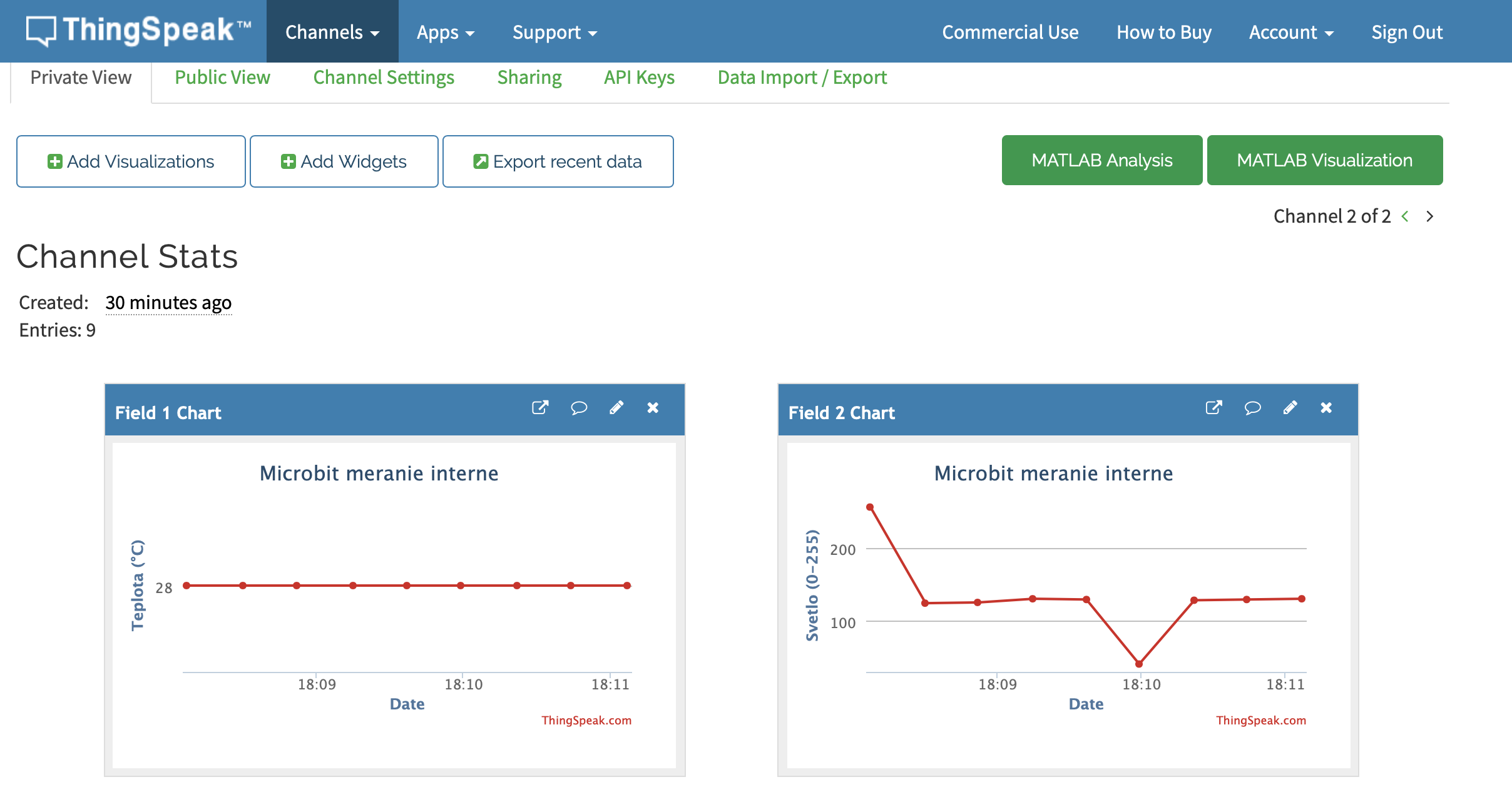Click the ThingSpeak.com link under Field 1 chart
The width and height of the screenshot is (1512, 792).
(586, 720)
